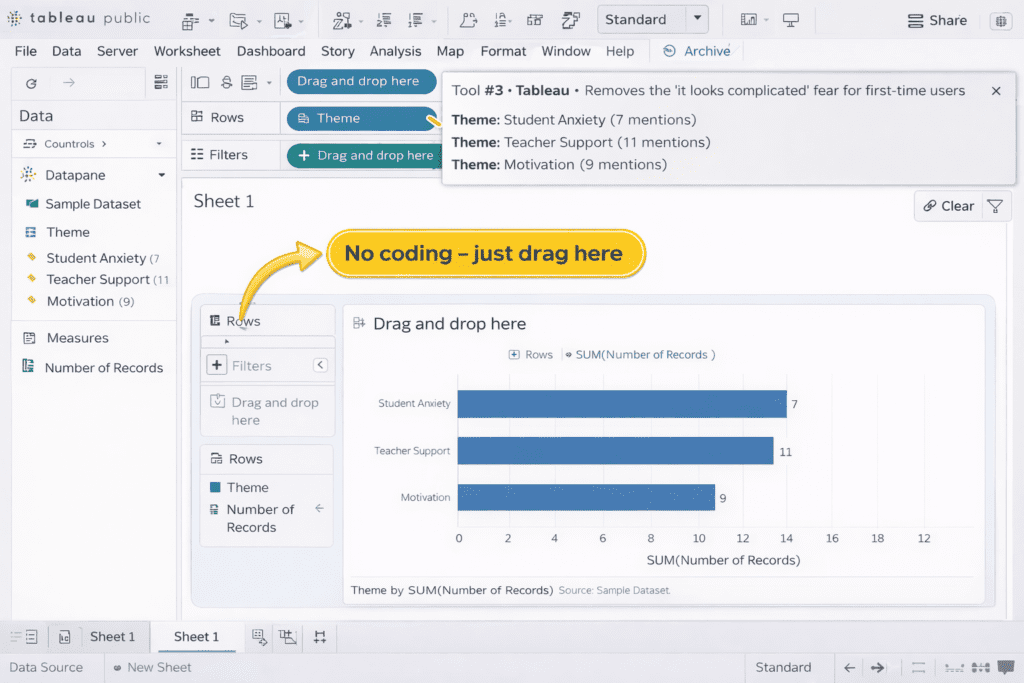Click the Filters plus add button
Image resolution: width=1024 pixels, height=683 pixels.
tap(217, 365)
